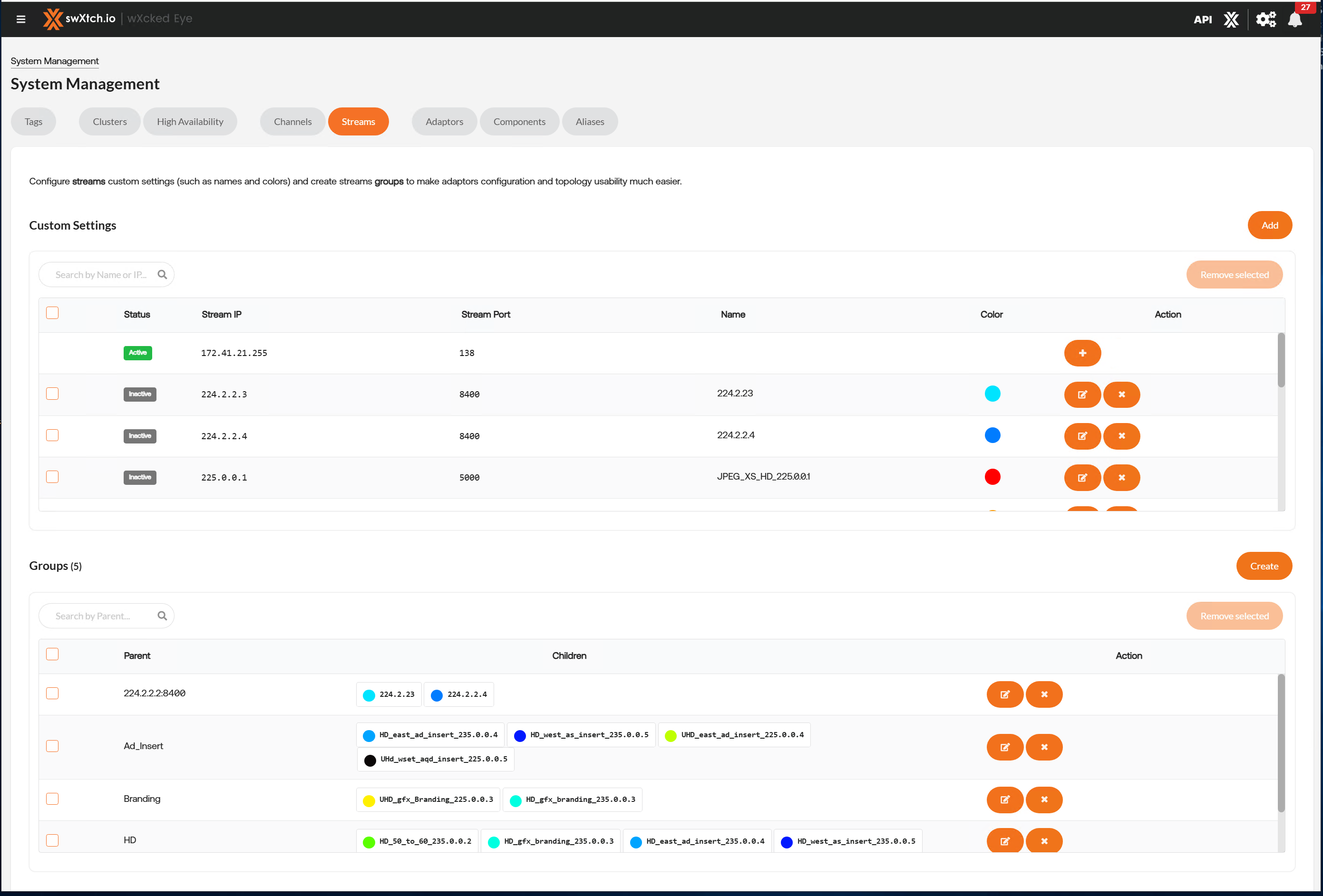Viewport: 1323px width, 896px height.
Task: Click plus icon for stream 172.41.21.255
Action: [1082, 353]
